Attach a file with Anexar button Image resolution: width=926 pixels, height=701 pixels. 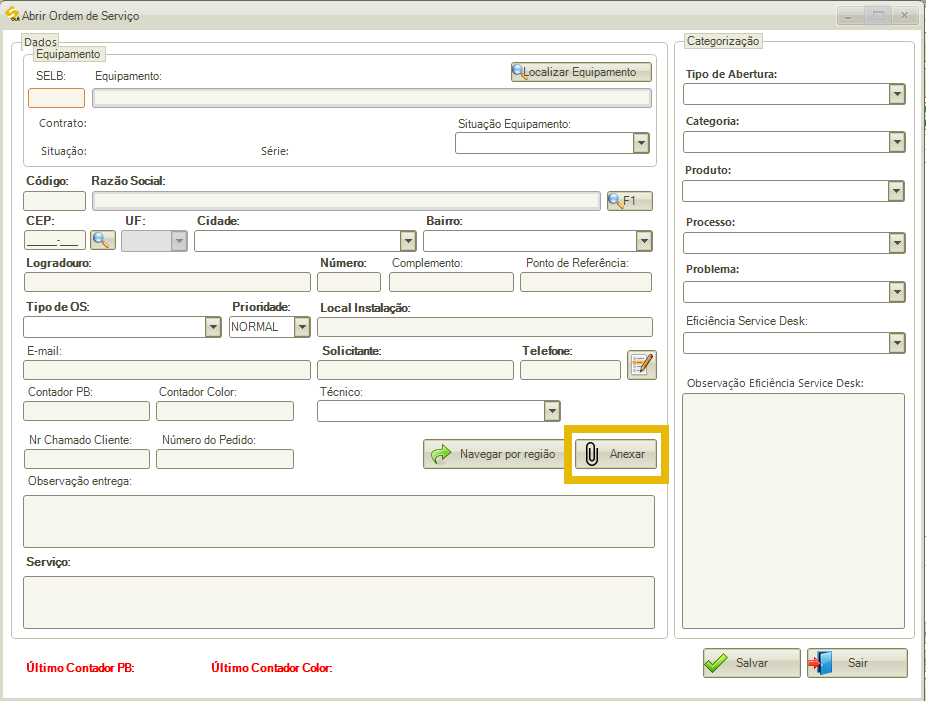[616, 454]
